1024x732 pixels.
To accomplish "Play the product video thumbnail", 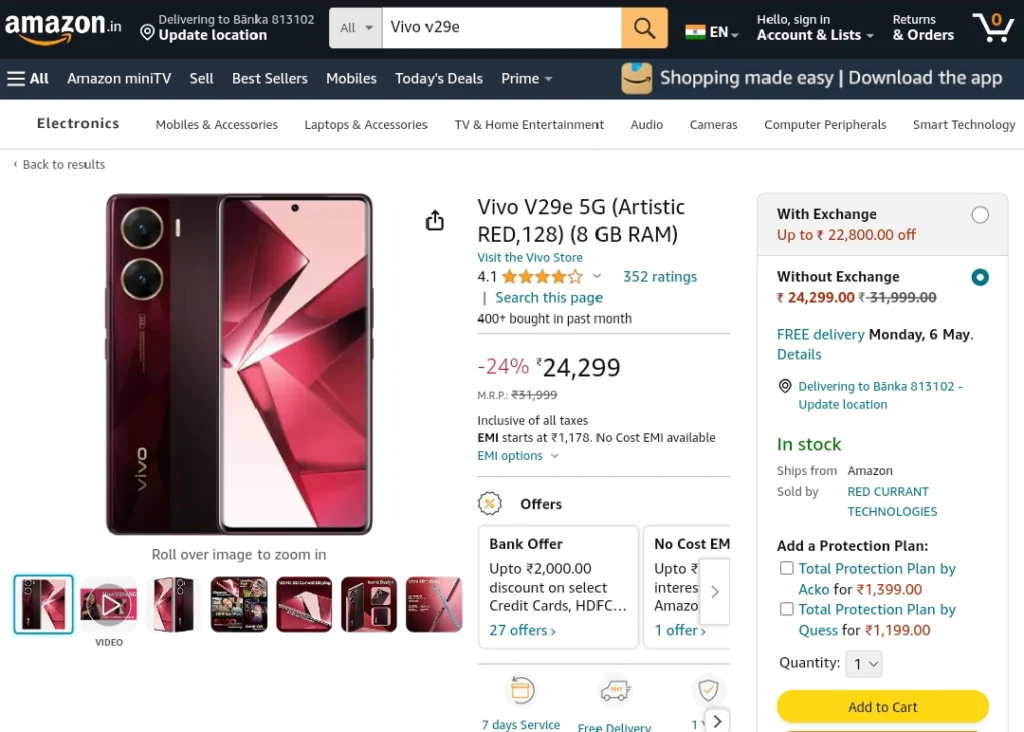I will click(x=108, y=604).
